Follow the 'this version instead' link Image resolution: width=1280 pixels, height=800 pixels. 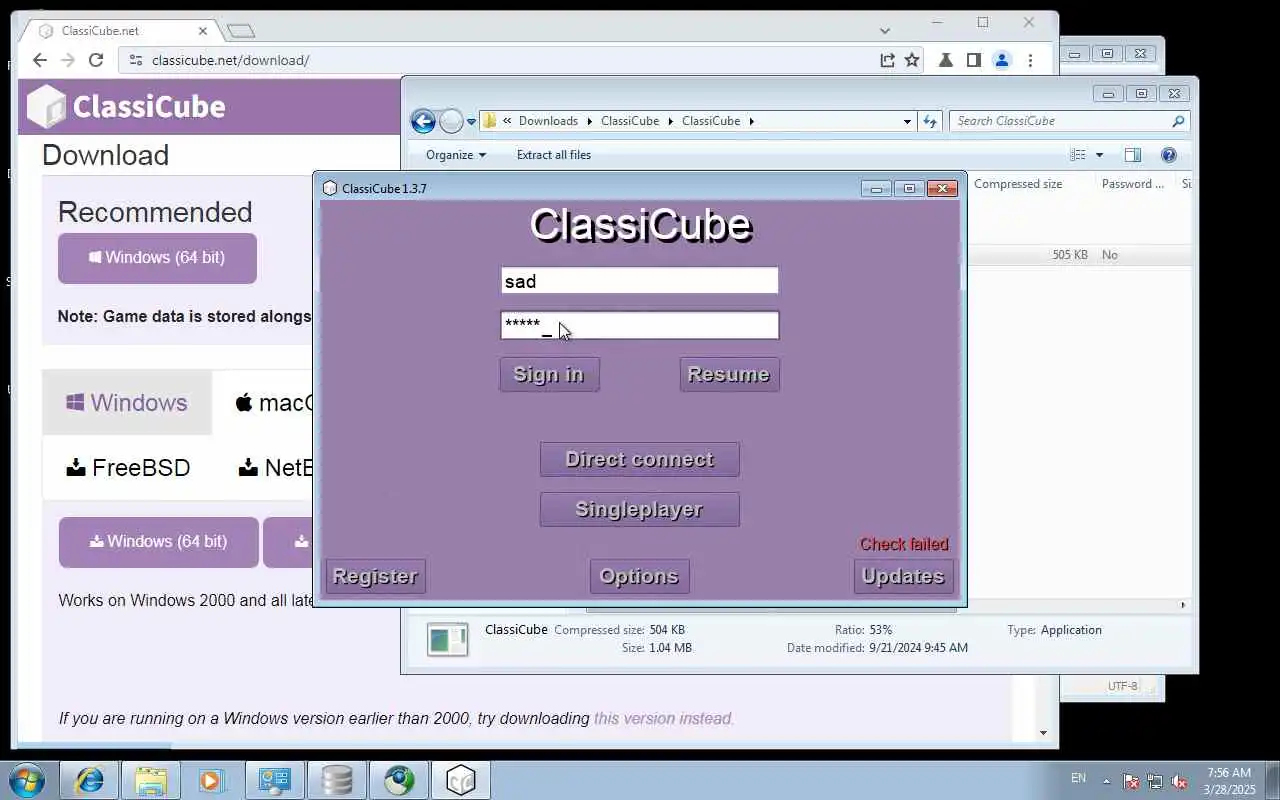[664, 718]
